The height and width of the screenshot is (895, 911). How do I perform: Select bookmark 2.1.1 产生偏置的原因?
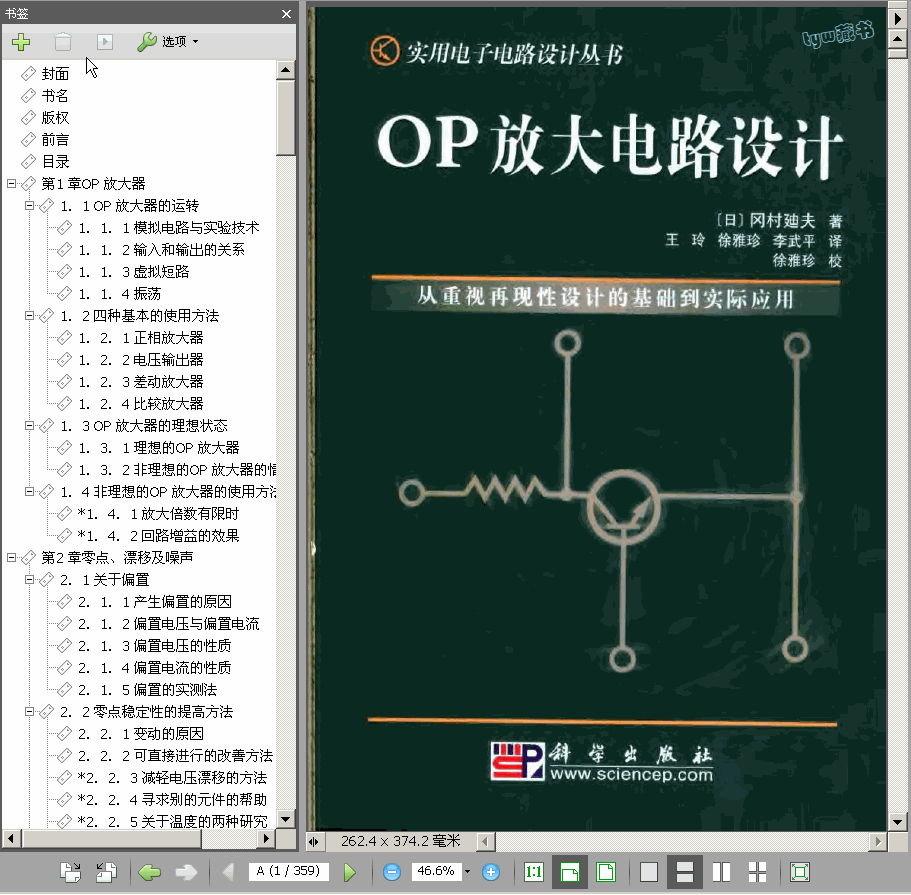(x=155, y=602)
